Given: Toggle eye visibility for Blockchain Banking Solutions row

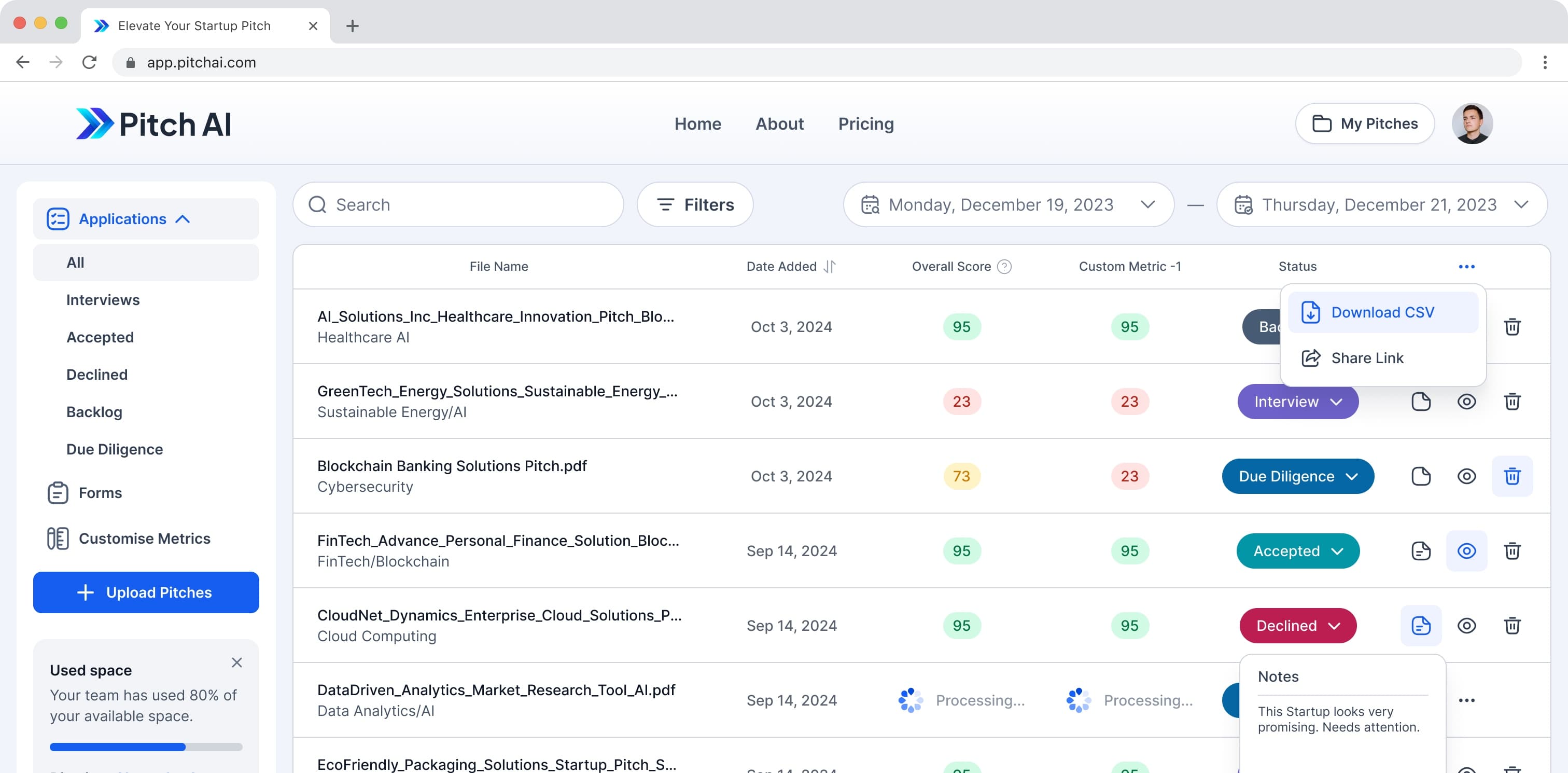Looking at the screenshot, I should tap(1466, 476).
